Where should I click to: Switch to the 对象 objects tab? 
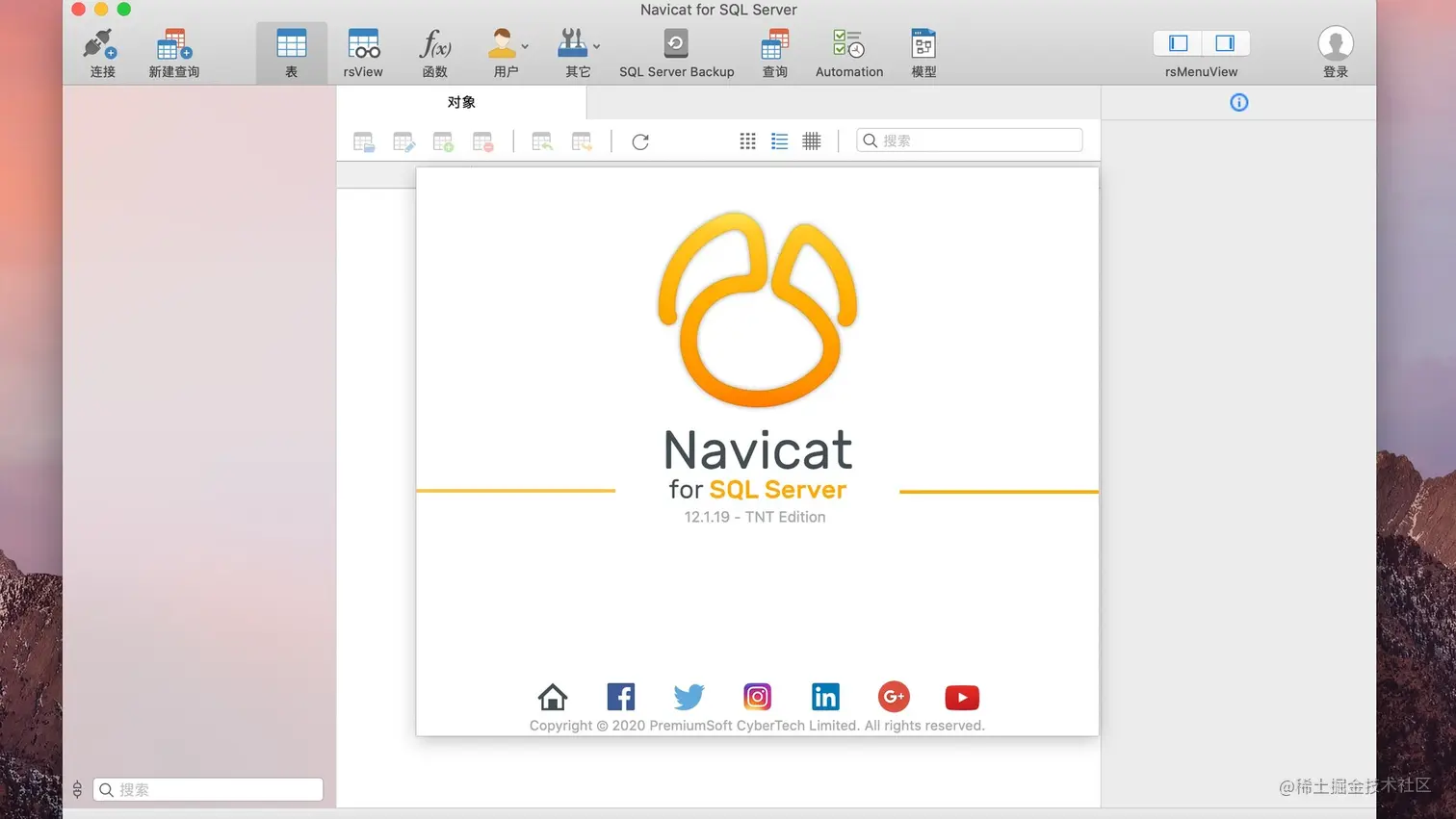461,102
